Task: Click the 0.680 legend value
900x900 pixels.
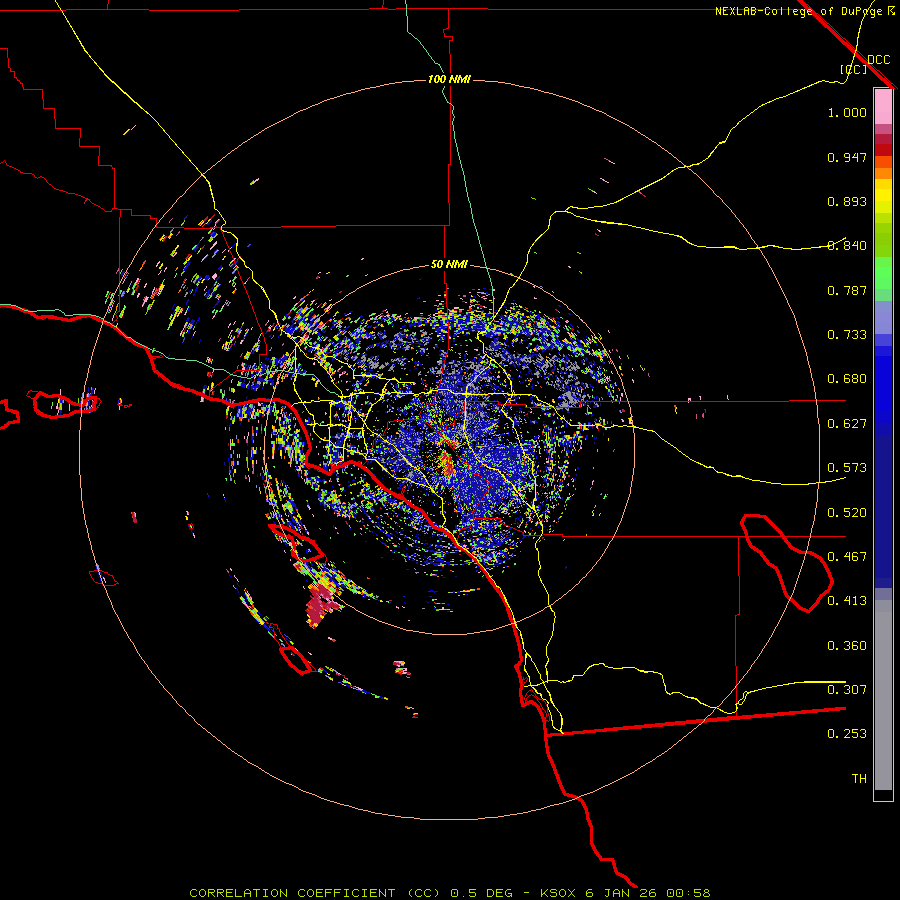Action: (847, 379)
